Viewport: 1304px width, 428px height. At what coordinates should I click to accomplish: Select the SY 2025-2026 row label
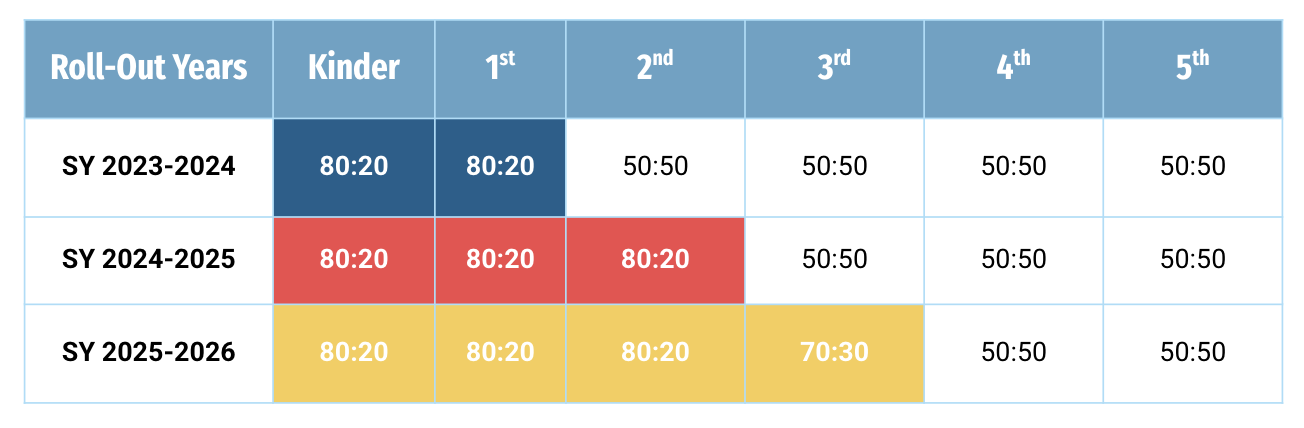pyautogui.click(x=148, y=353)
